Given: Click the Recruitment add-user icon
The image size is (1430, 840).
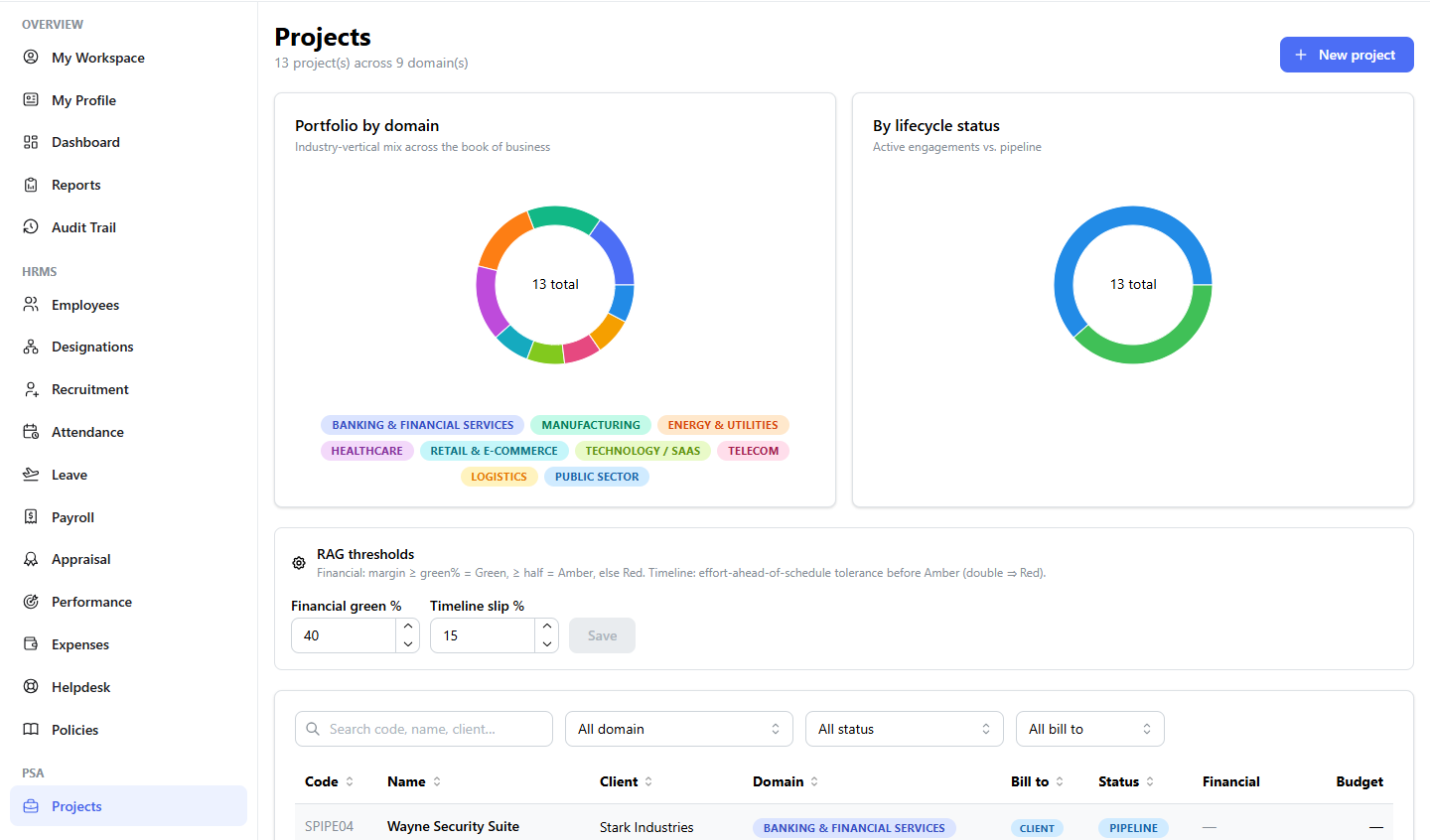Looking at the screenshot, I should pos(31,389).
